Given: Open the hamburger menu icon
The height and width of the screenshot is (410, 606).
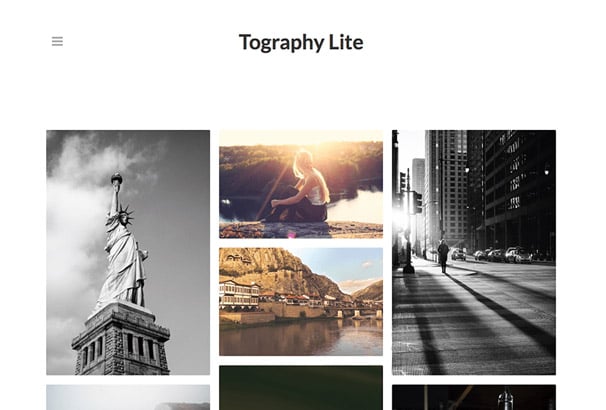Looking at the screenshot, I should coord(57,41).
